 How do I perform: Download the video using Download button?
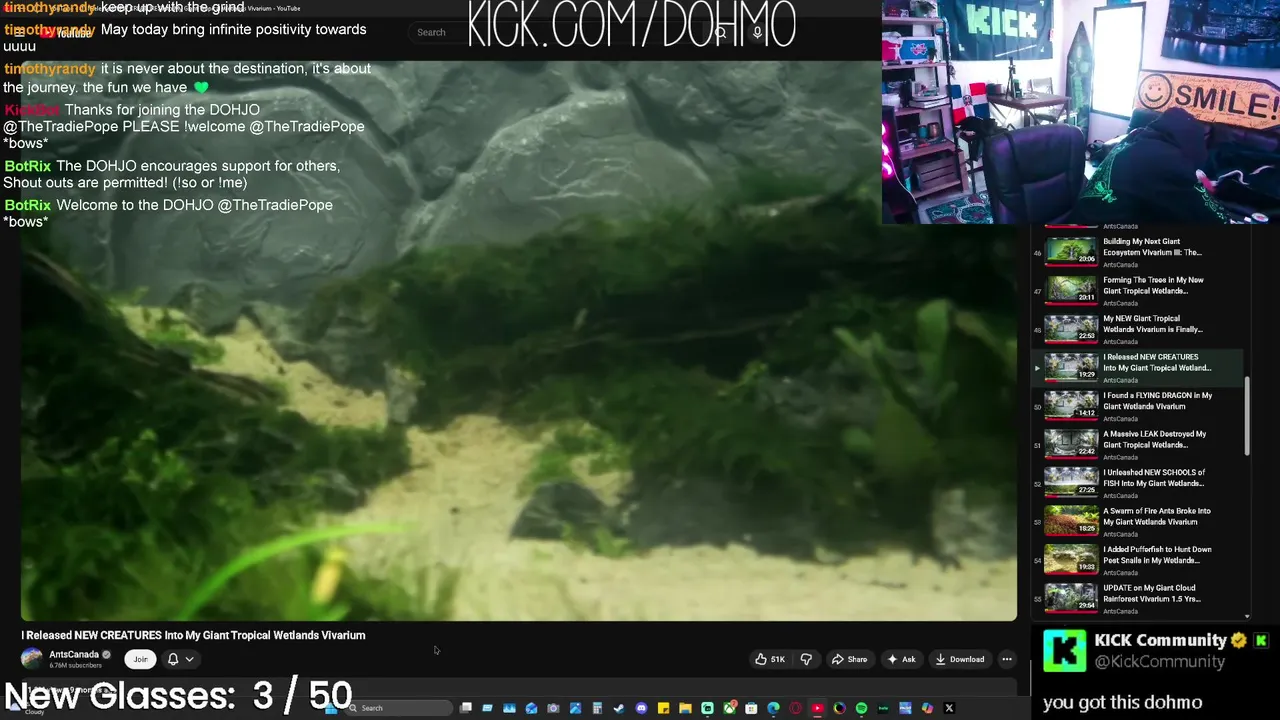[x=960, y=659]
